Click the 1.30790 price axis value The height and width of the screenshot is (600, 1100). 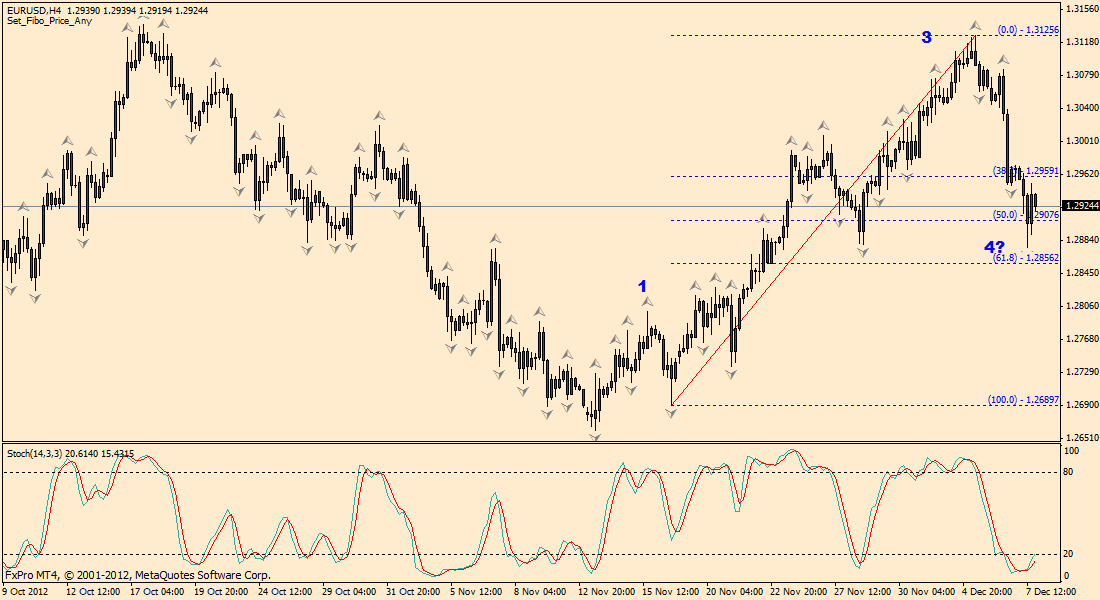click(1082, 74)
